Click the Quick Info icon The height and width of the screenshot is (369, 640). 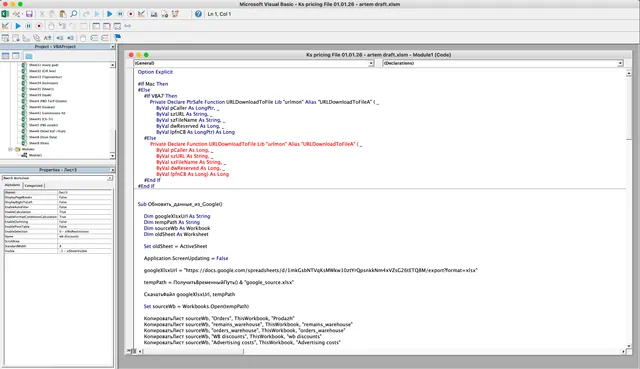tap(26, 38)
